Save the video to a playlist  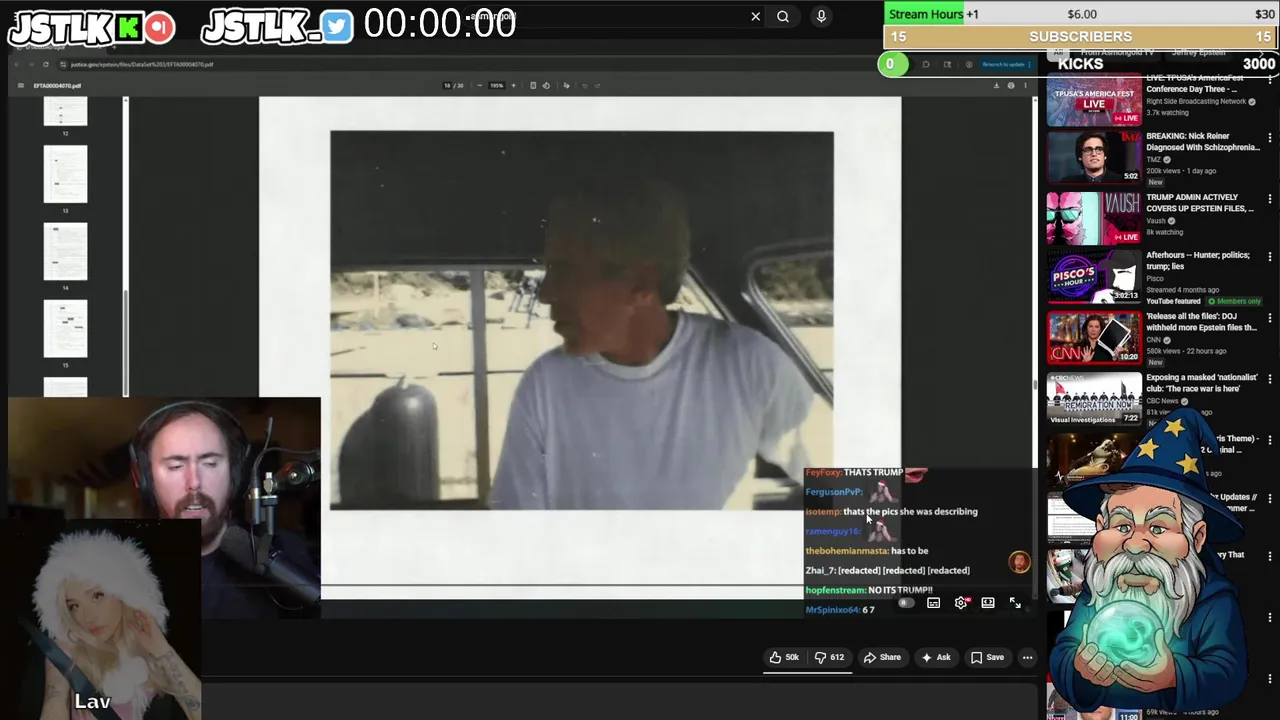[x=986, y=657]
